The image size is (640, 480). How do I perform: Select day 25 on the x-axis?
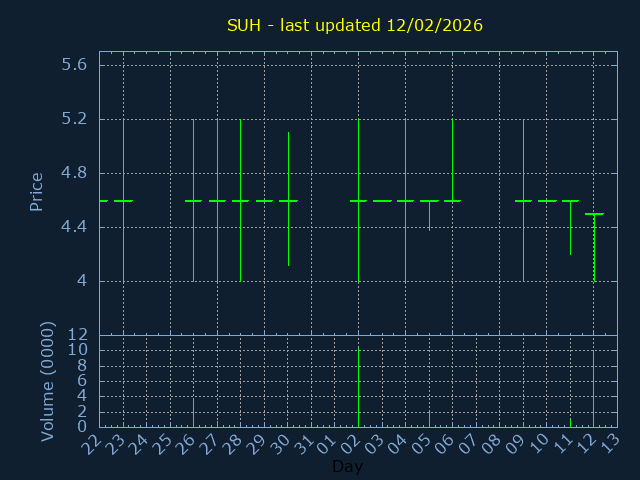(x=163, y=445)
